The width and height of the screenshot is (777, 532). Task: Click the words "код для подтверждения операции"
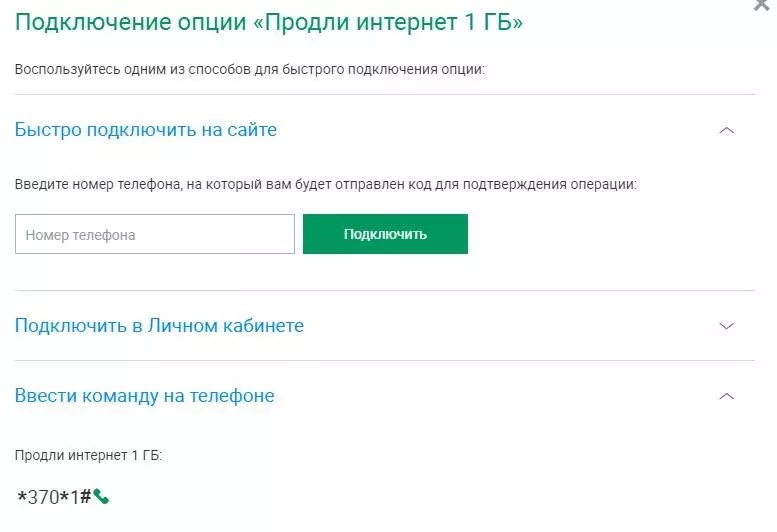coord(522,185)
